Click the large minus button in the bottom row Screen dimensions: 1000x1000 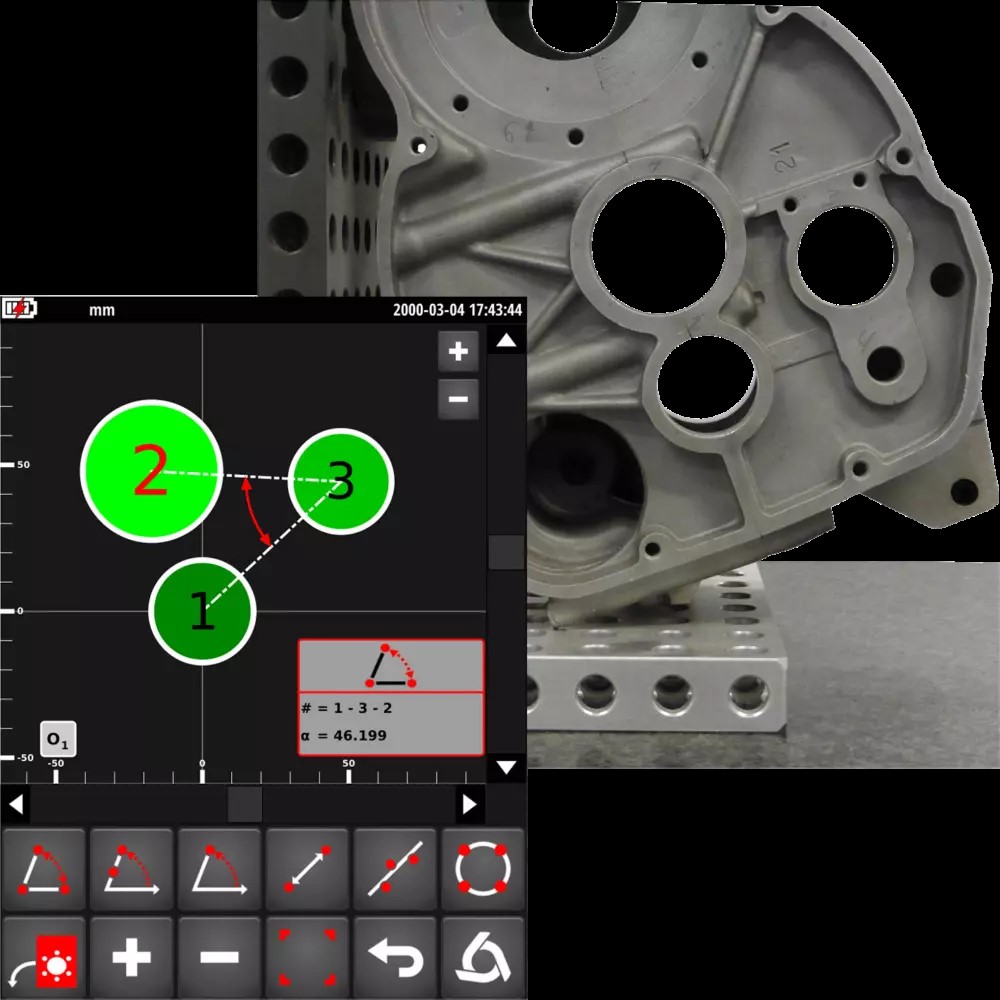pos(219,958)
